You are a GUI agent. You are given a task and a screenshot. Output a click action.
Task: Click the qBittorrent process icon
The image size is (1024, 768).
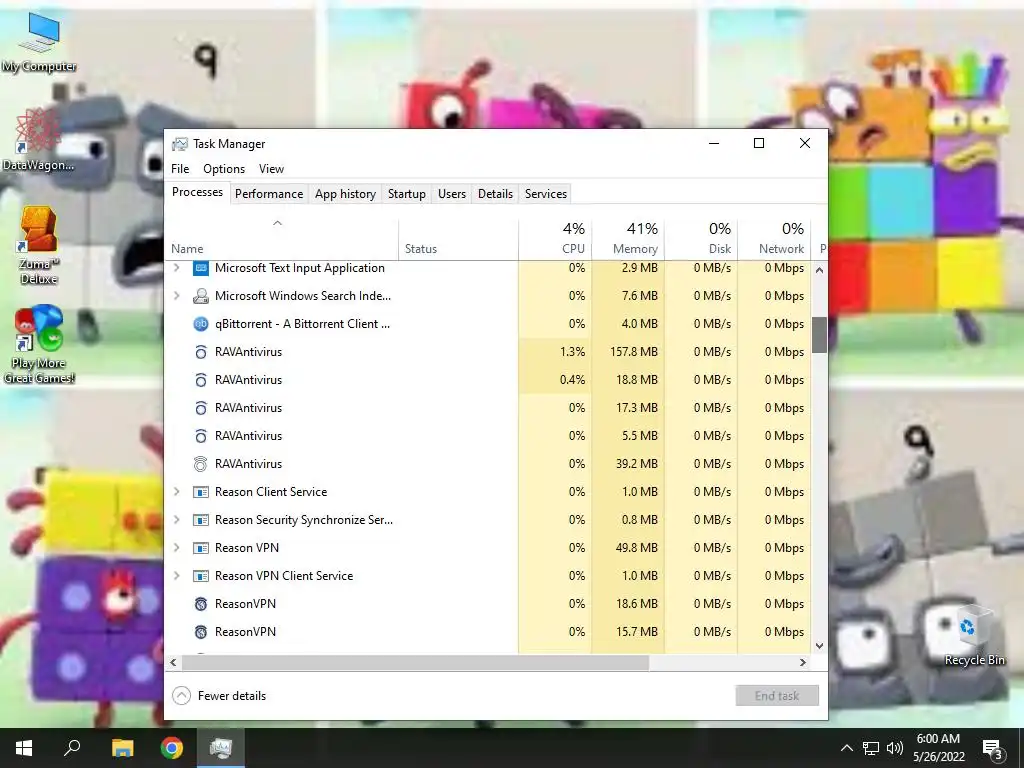coord(200,324)
